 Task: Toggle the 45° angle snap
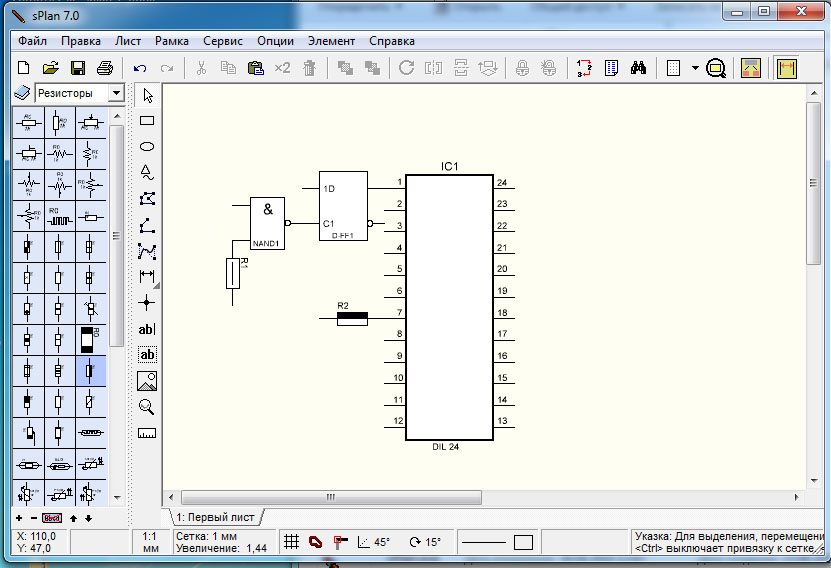pyautogui.click(x=374, y=542)
